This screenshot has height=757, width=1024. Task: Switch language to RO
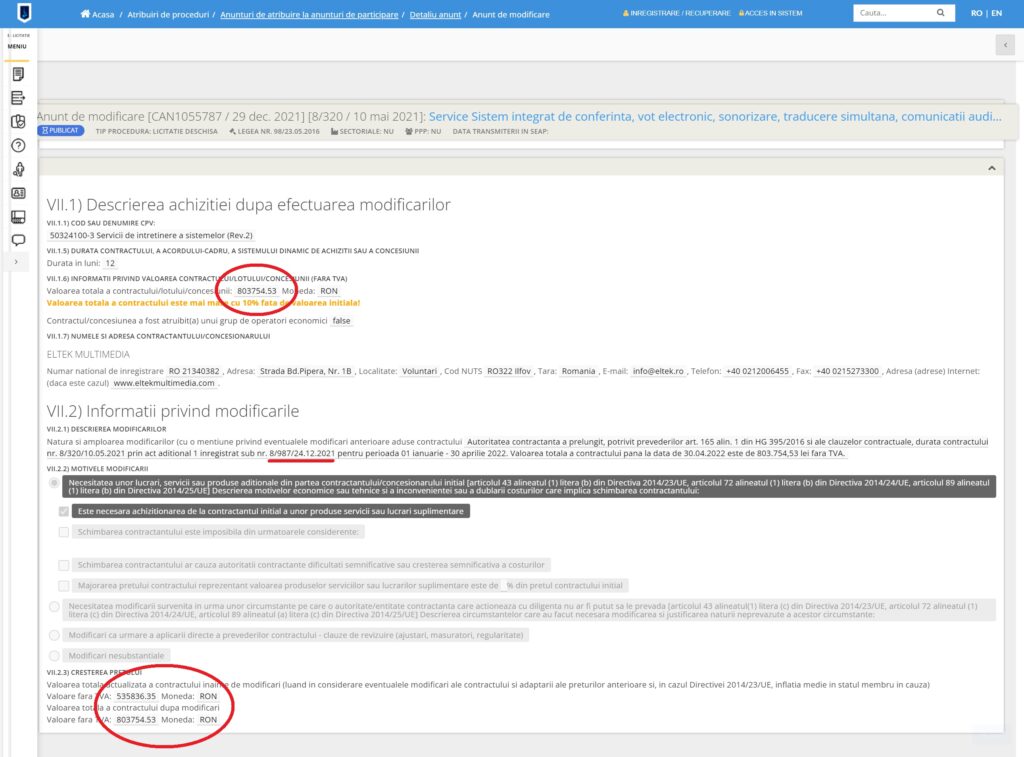(976, 13)
